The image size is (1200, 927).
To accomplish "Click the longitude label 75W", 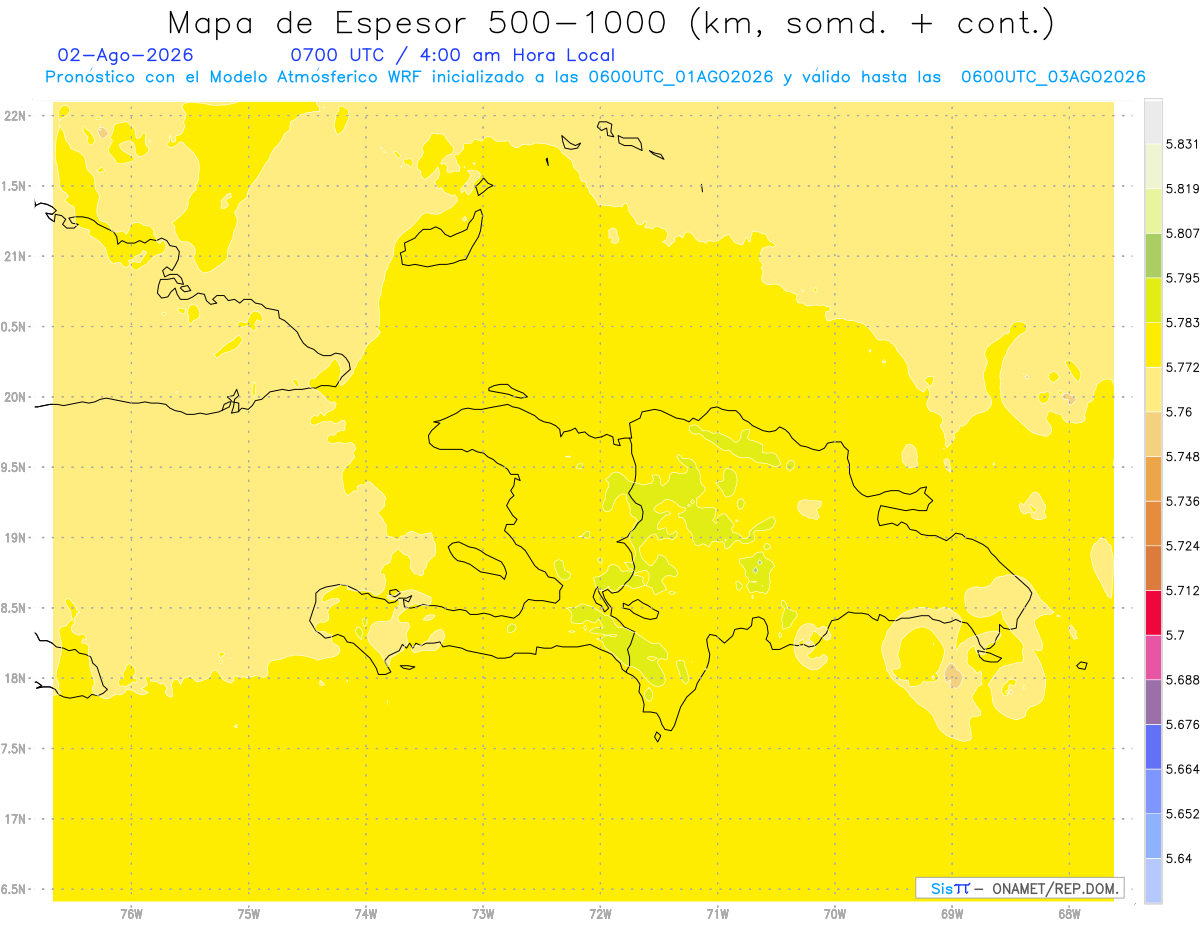I will click(x=249, y=914).
